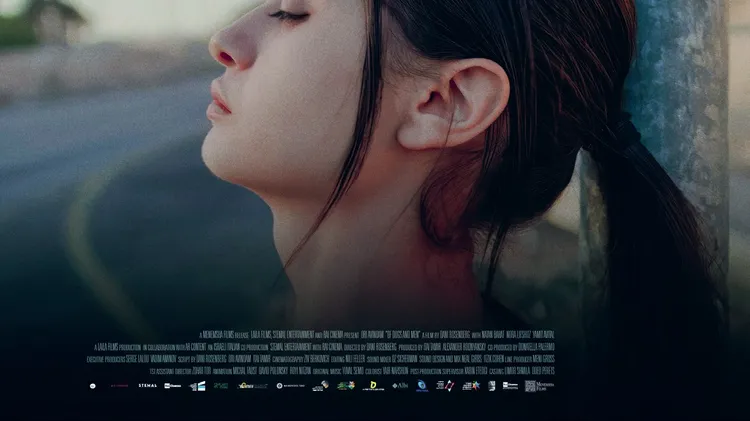Click the STEMAL logo in the bottom row
This screenshot has width=750, height=421.
pyautogui.click(x=147, y=385)
